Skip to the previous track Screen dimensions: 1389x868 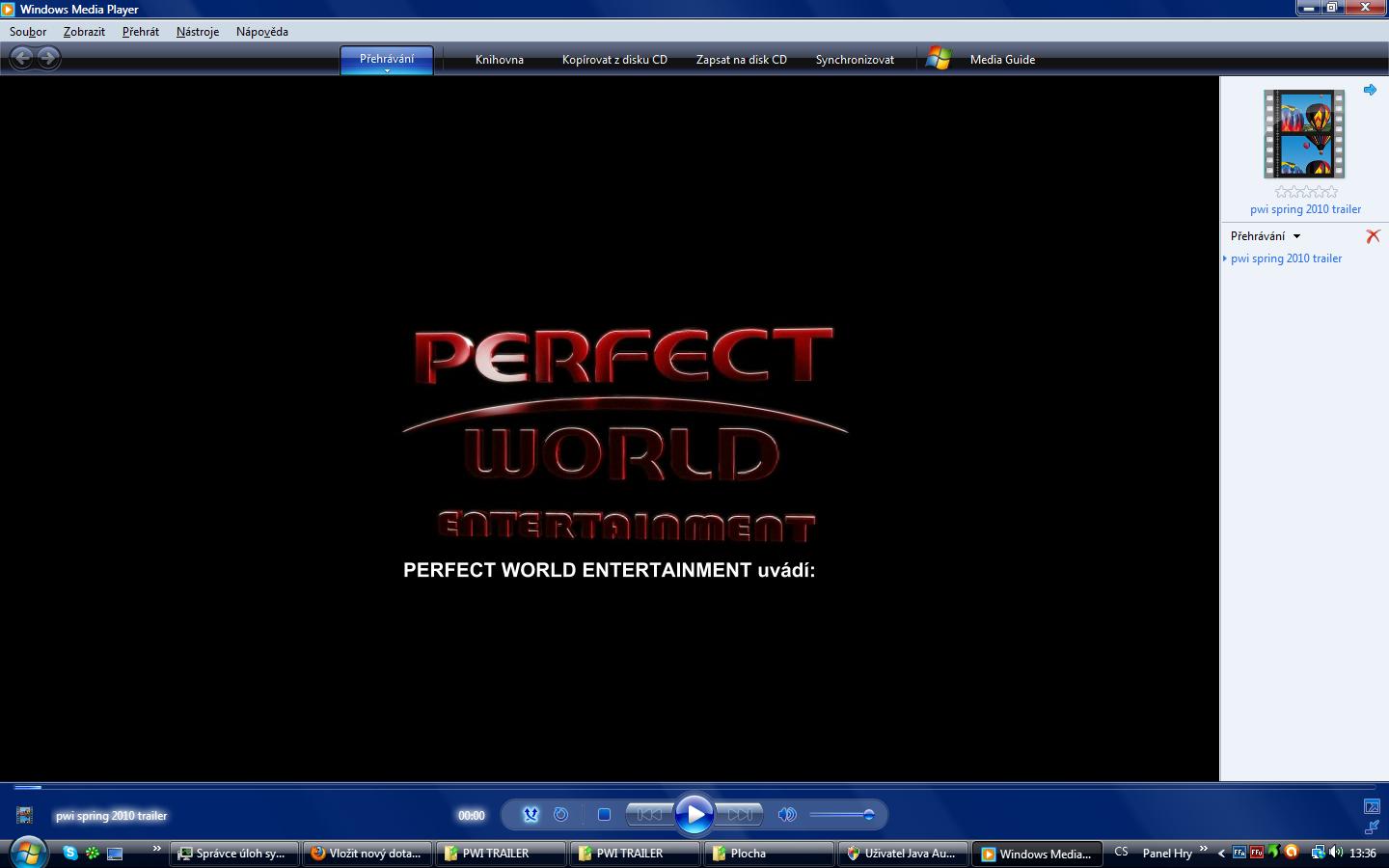click(x=649, y=815)
